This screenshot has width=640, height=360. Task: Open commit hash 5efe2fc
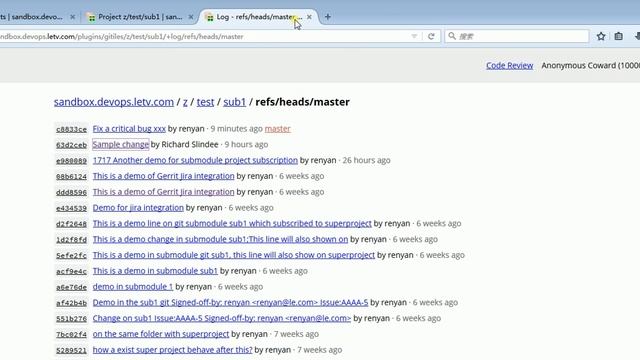click(71, 256)
